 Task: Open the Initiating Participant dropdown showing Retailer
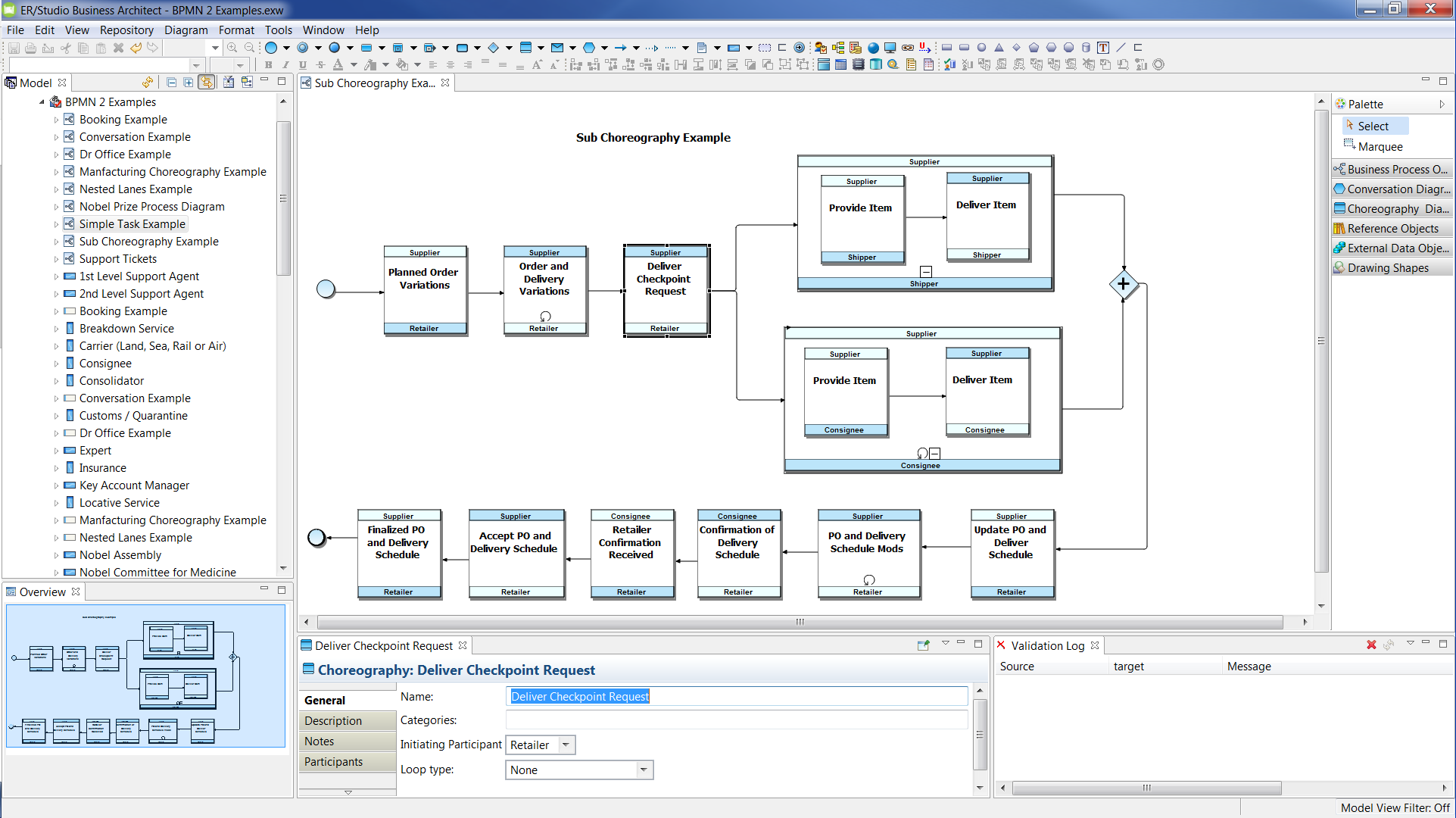[x=566, y=745]
